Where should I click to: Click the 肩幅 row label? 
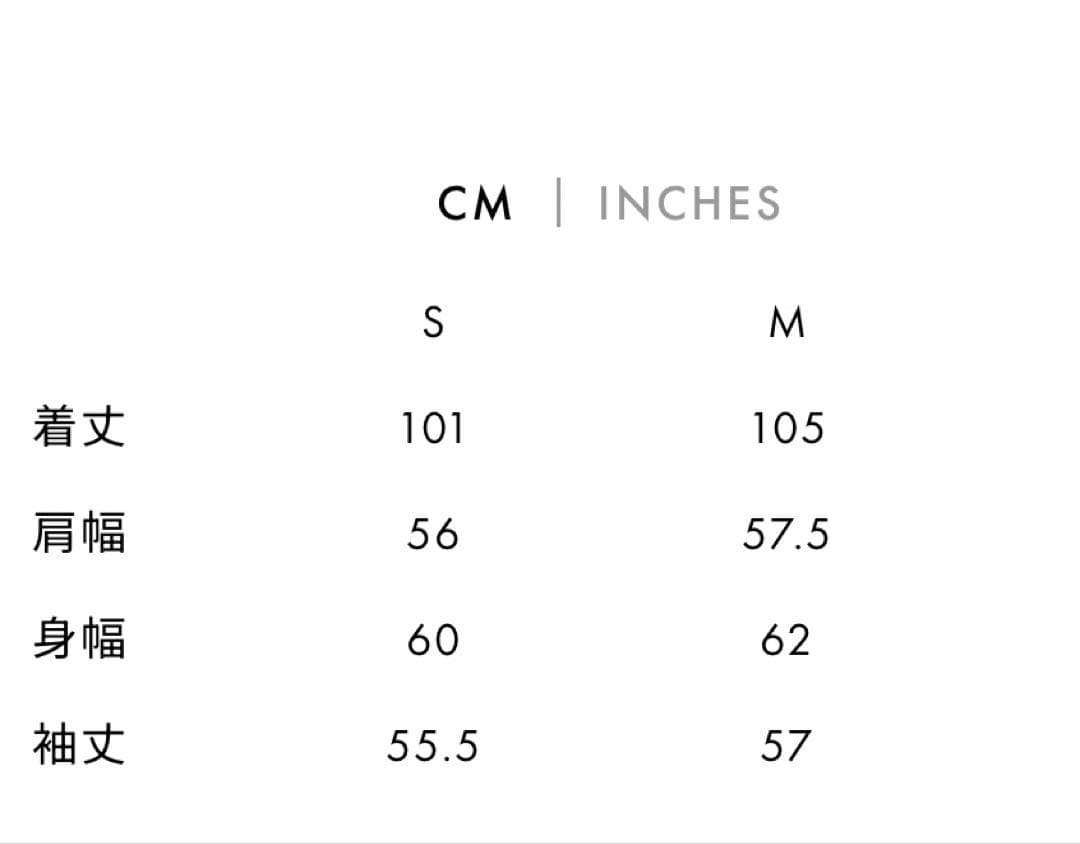[79, 533]
